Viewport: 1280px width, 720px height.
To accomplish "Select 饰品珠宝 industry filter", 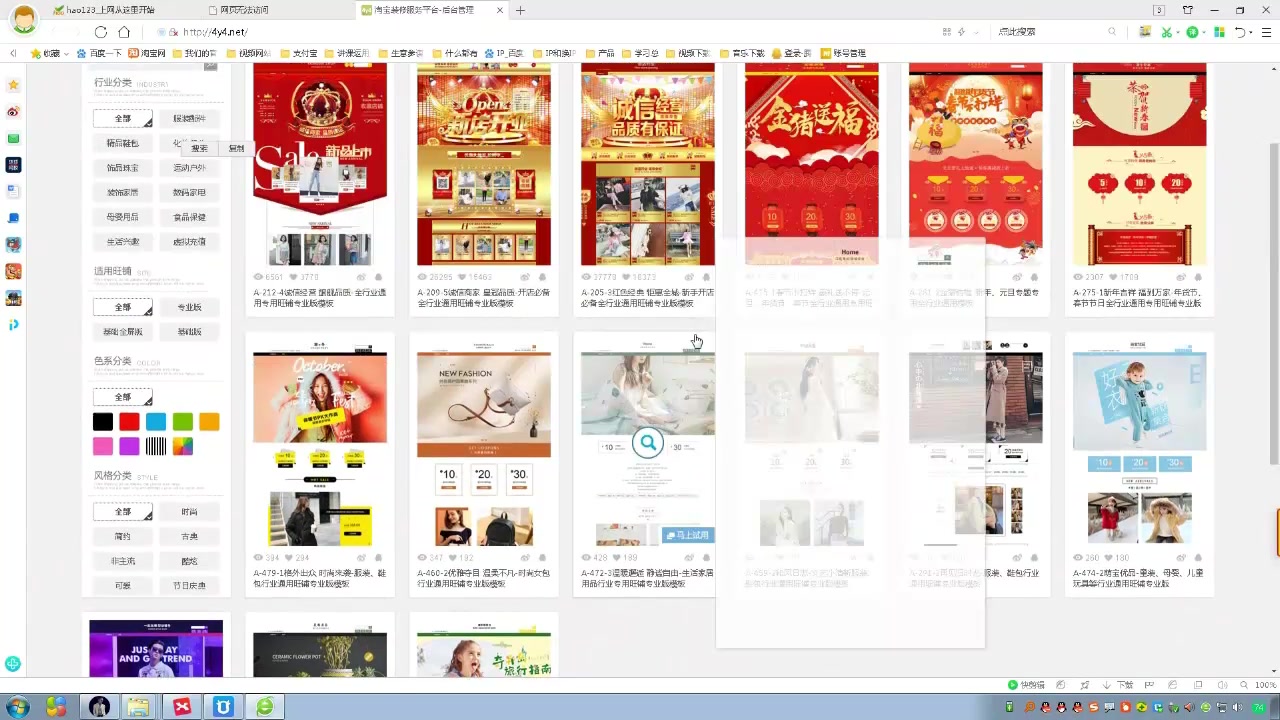I will pos(122,167).
